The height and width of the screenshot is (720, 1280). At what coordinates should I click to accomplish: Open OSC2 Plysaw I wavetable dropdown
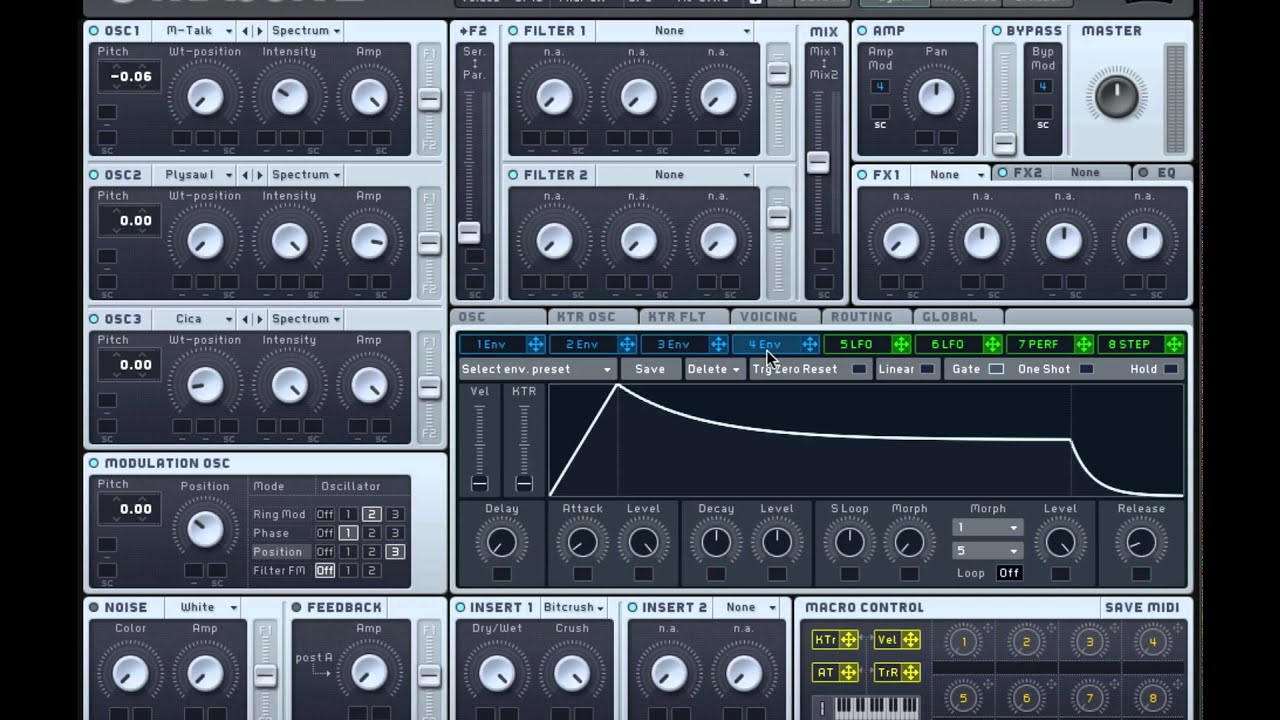pyautogui.click(x=199, y=175)
